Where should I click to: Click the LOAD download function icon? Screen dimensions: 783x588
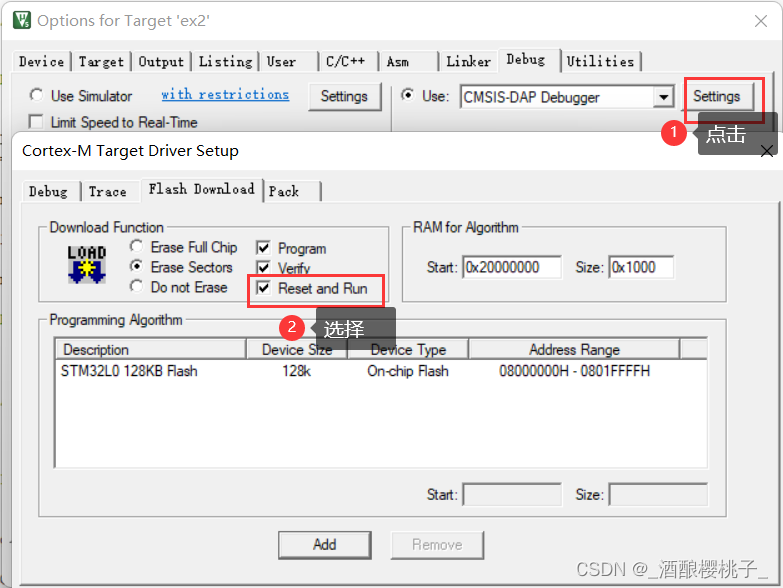coord(87,265)
